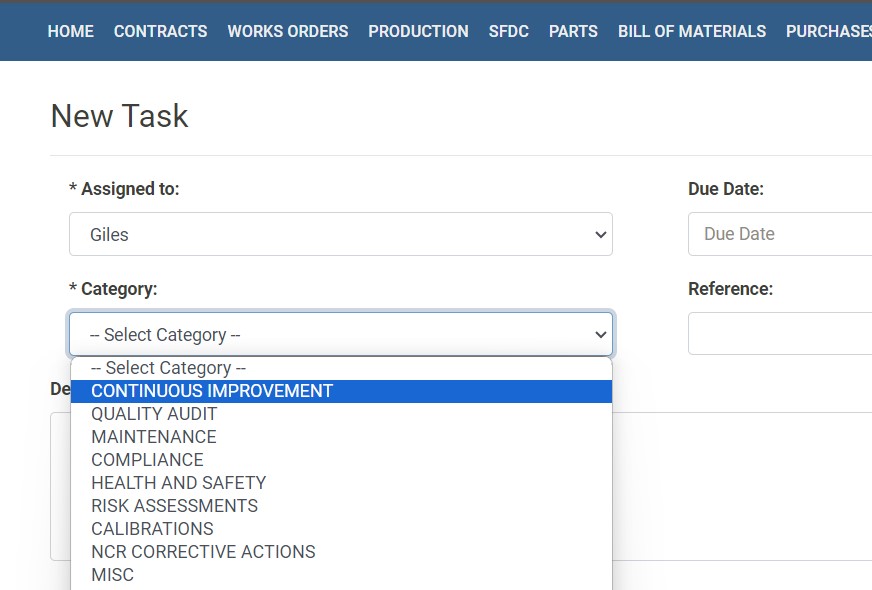Viewport: 872px width, 590px height.
Task: Choose NCR Corrective Actions option
Action: (203, 552)
